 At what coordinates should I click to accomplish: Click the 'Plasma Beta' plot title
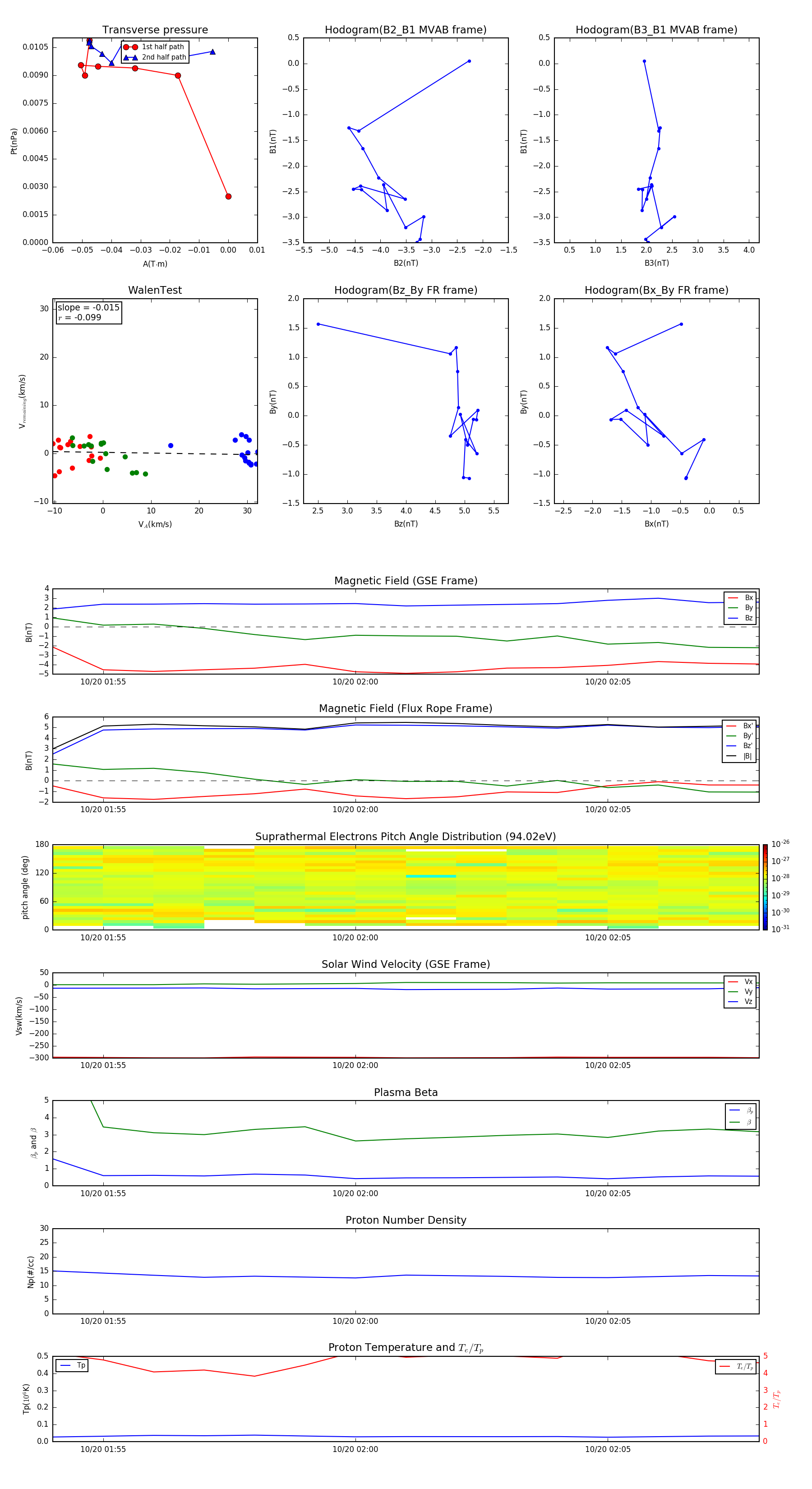click(x=406, y=1092)
